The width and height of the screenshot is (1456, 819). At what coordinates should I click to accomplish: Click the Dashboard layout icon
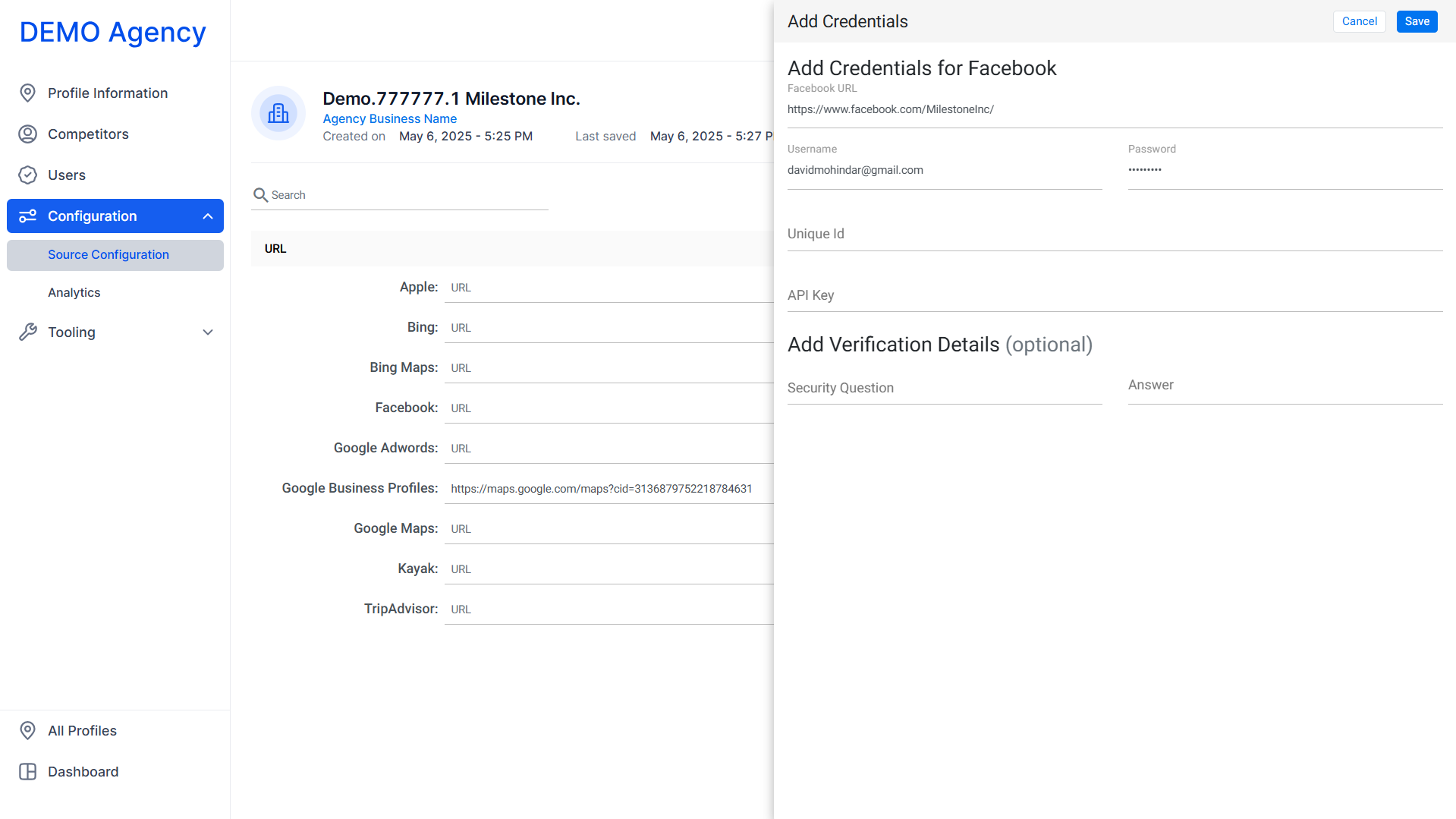[x=27, y=772]
